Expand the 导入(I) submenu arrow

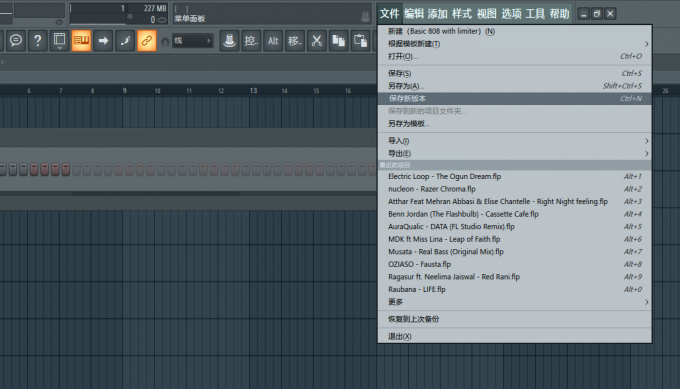click(x=646, y=141)
